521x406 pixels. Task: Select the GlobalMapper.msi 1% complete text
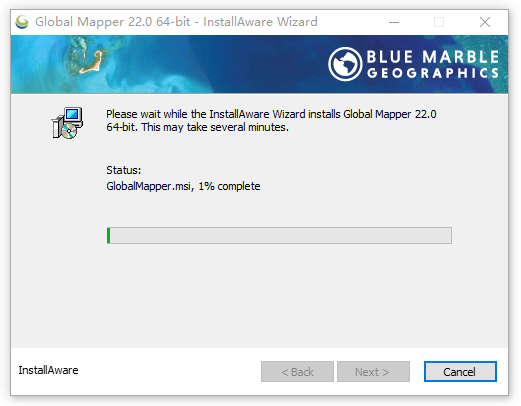click(183, 186)
